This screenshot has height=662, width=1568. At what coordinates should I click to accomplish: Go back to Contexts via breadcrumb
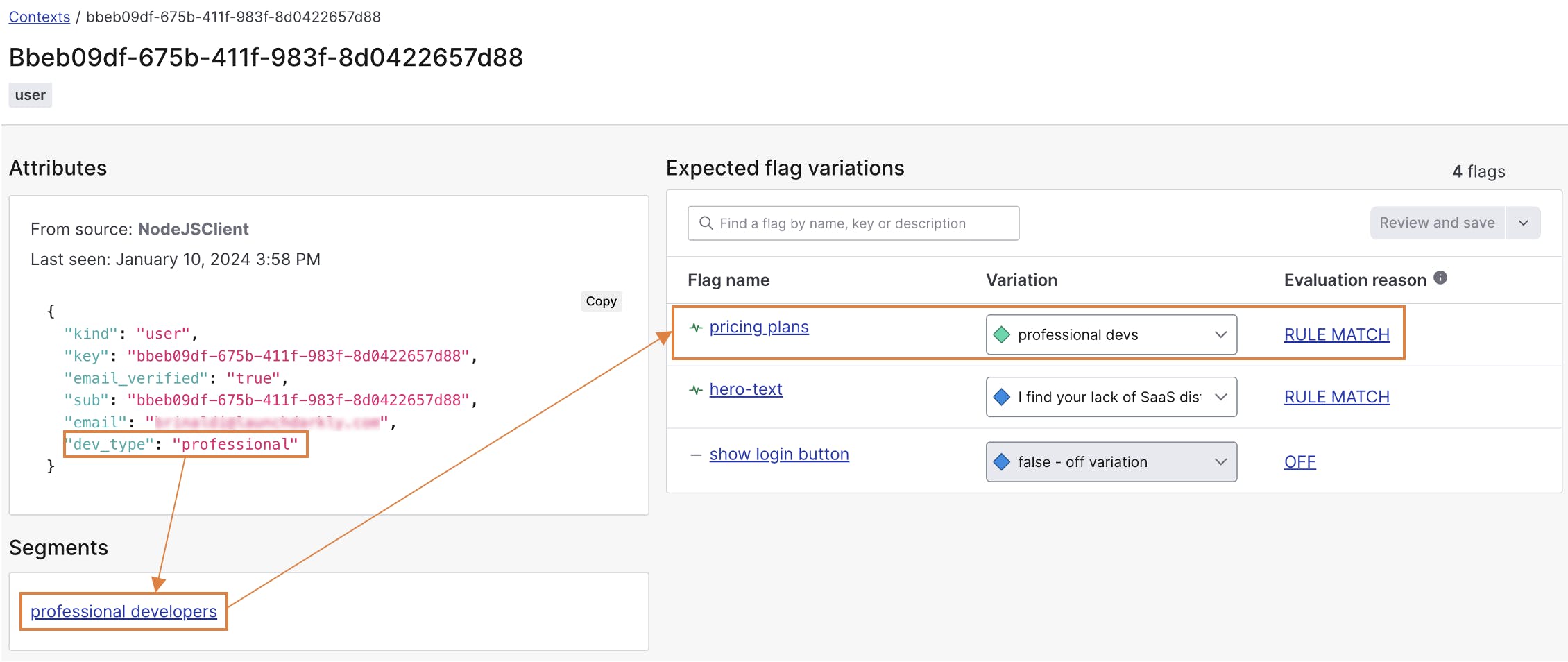point(39,17)
